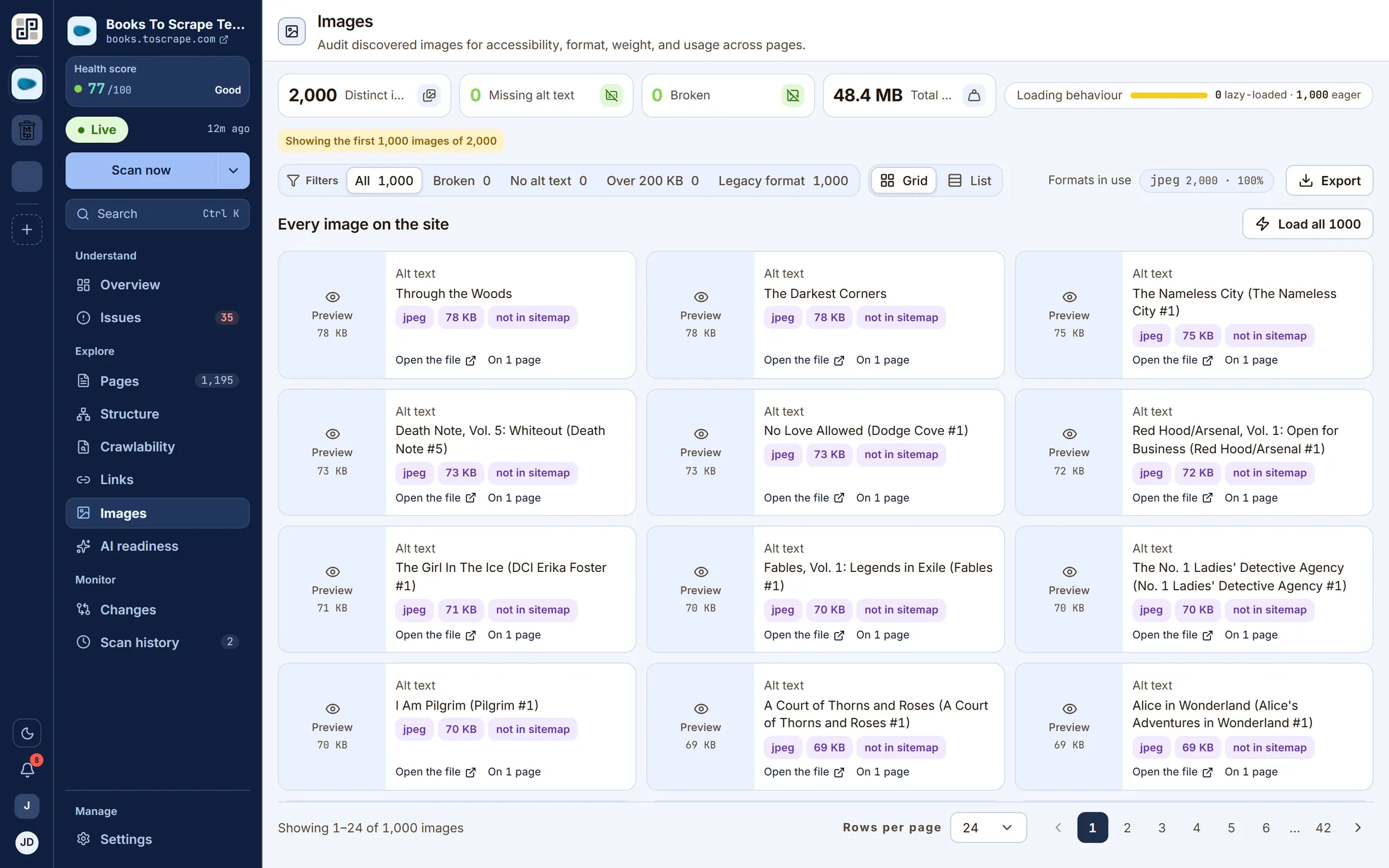Screen dimensions: 1389x868
Task: Click the Total weight icon
Action: pos(974,95)
